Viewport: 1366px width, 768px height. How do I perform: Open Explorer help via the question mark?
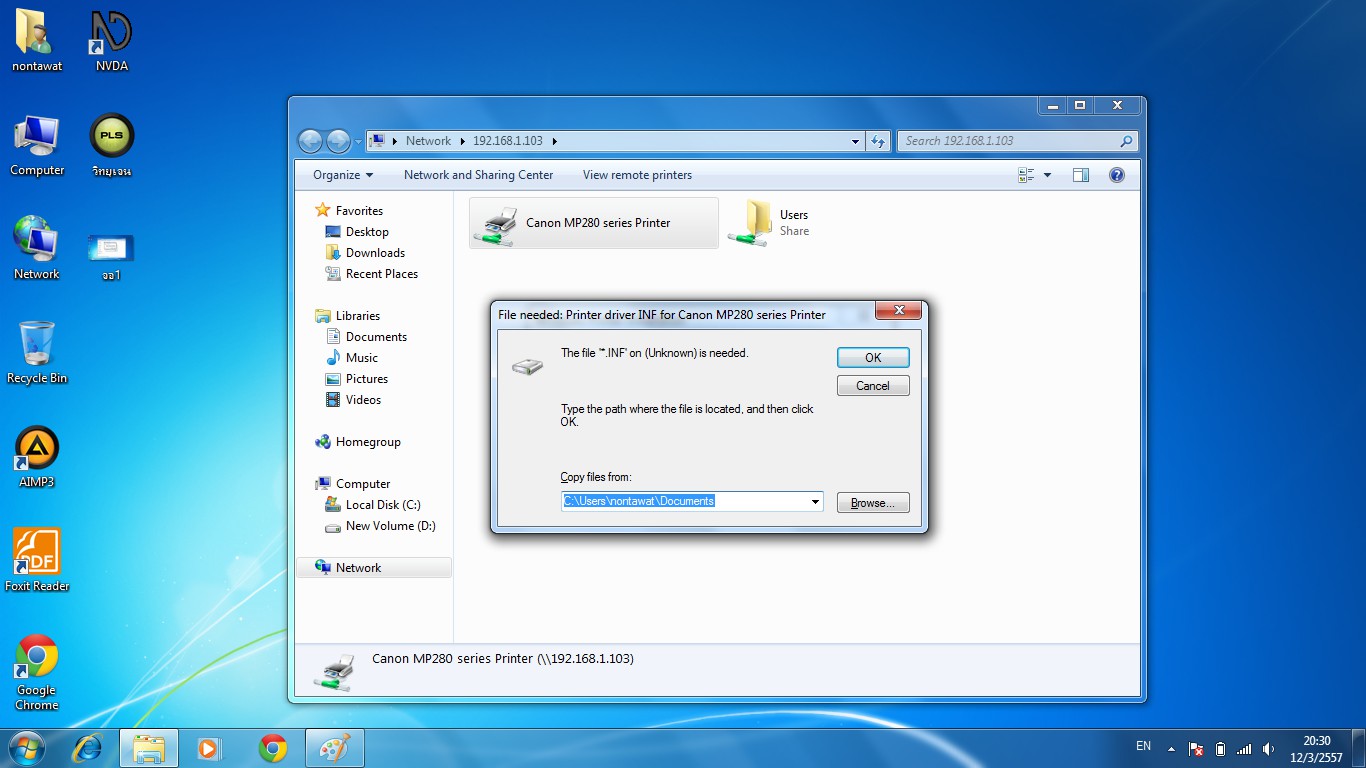click(x=1117, y=175)
